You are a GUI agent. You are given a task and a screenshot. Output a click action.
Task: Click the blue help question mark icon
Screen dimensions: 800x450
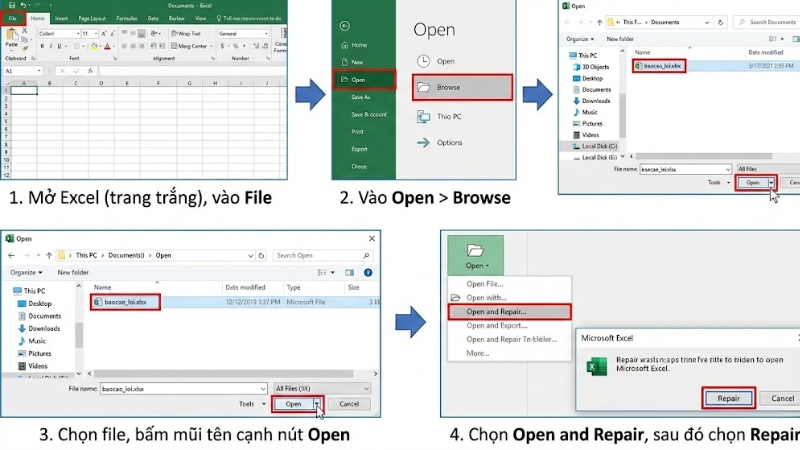click(368, 273)
